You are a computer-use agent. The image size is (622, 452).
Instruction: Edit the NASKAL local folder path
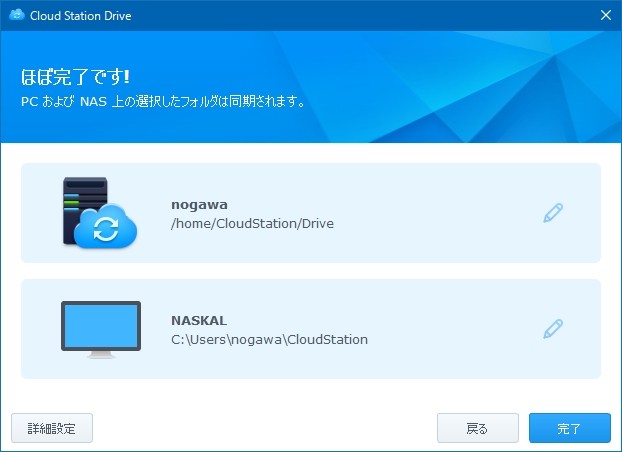(553, 329)
